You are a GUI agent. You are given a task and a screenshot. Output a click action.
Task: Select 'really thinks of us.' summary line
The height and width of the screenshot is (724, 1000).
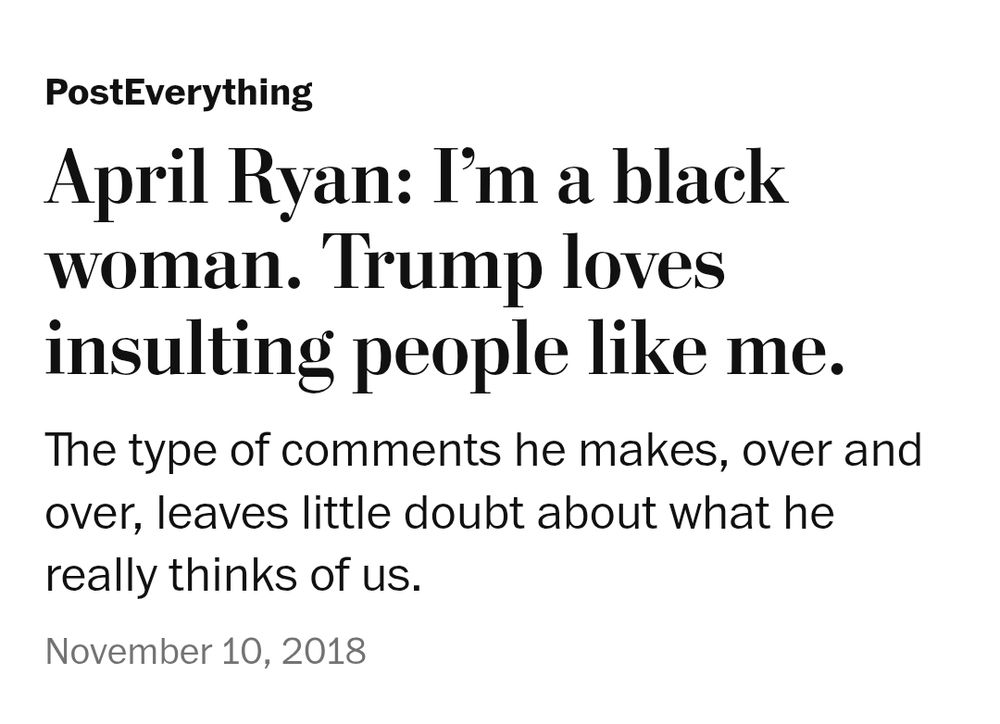pos(233,576)
